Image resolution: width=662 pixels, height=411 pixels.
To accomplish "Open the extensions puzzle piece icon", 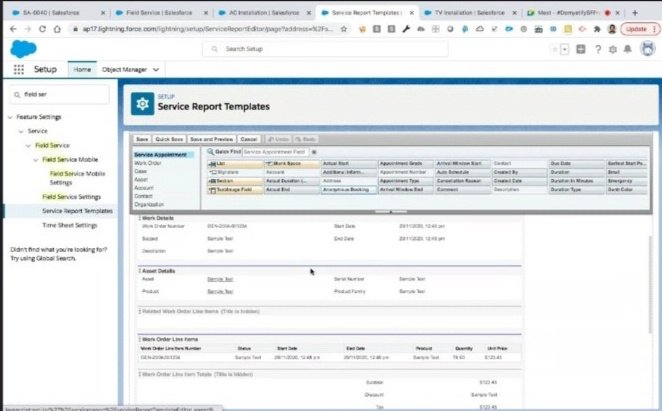I will [x=597, y=29].
